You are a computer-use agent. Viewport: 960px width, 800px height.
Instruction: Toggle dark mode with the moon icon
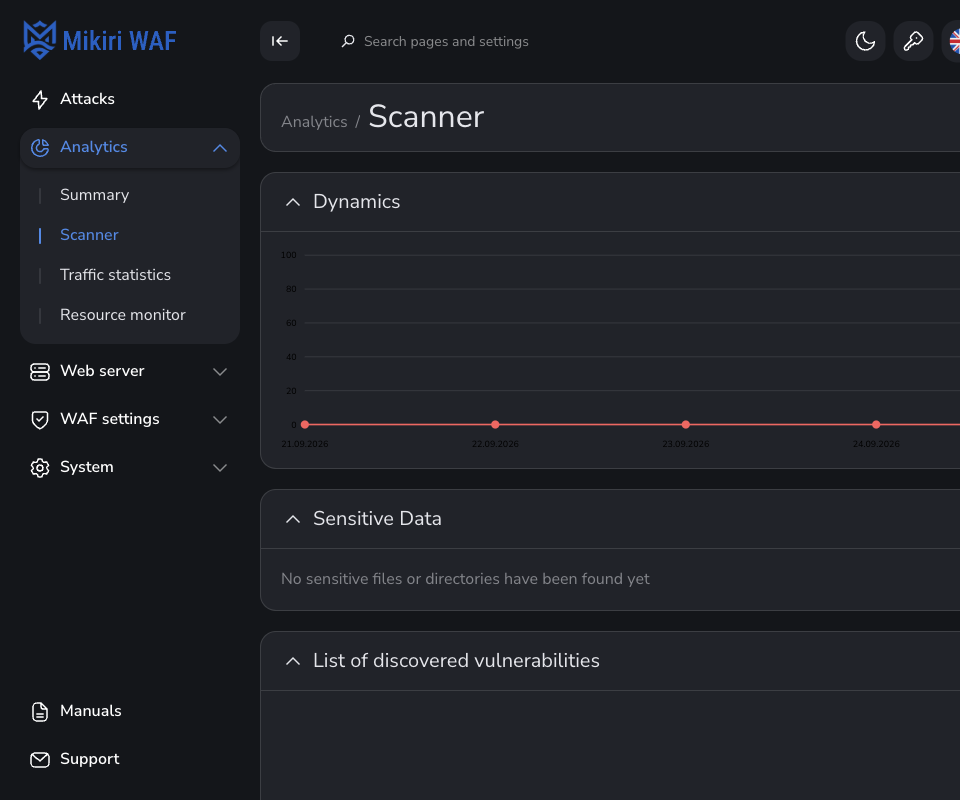[865, 41]
